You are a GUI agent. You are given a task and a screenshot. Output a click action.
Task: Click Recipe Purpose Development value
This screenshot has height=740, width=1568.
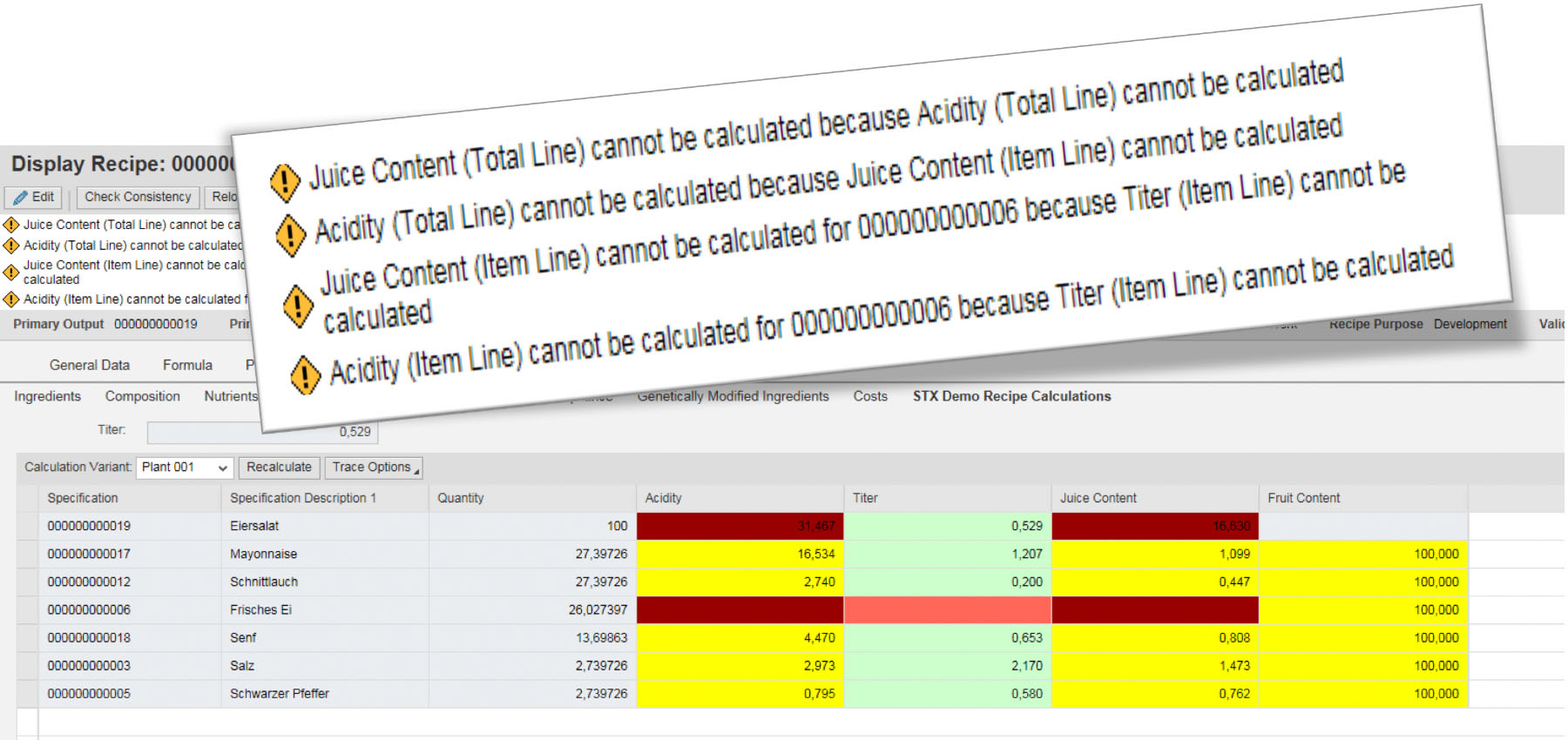pyautogui.click(x=1470, y=324)
